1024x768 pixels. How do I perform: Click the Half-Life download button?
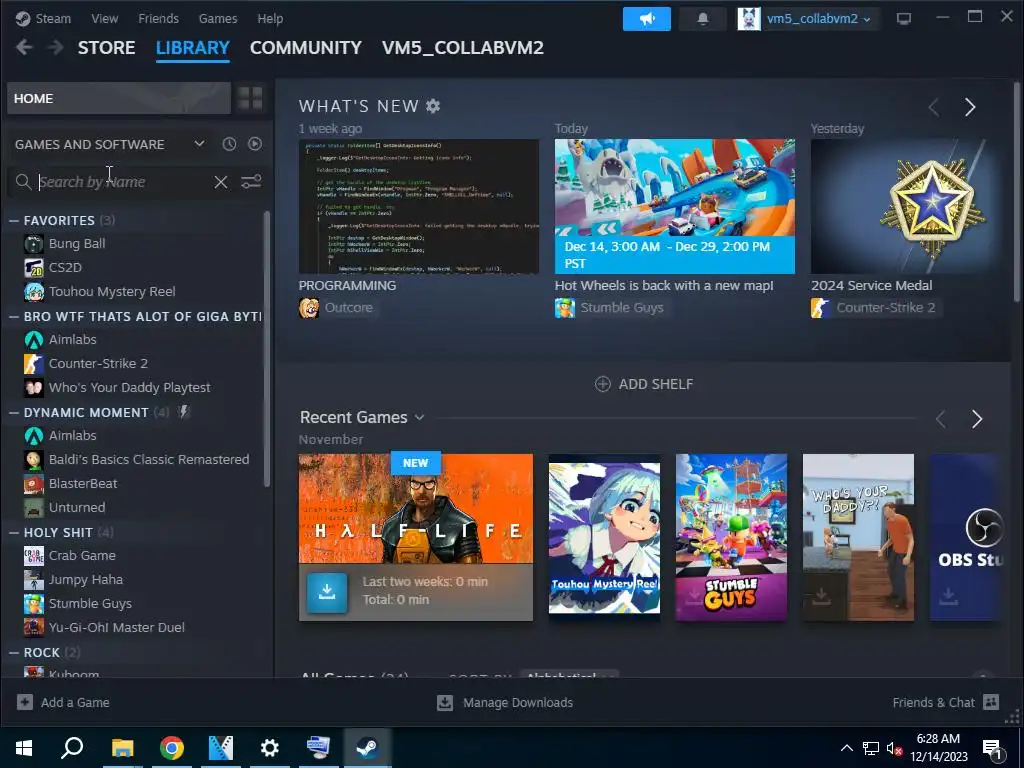[327, 592]
